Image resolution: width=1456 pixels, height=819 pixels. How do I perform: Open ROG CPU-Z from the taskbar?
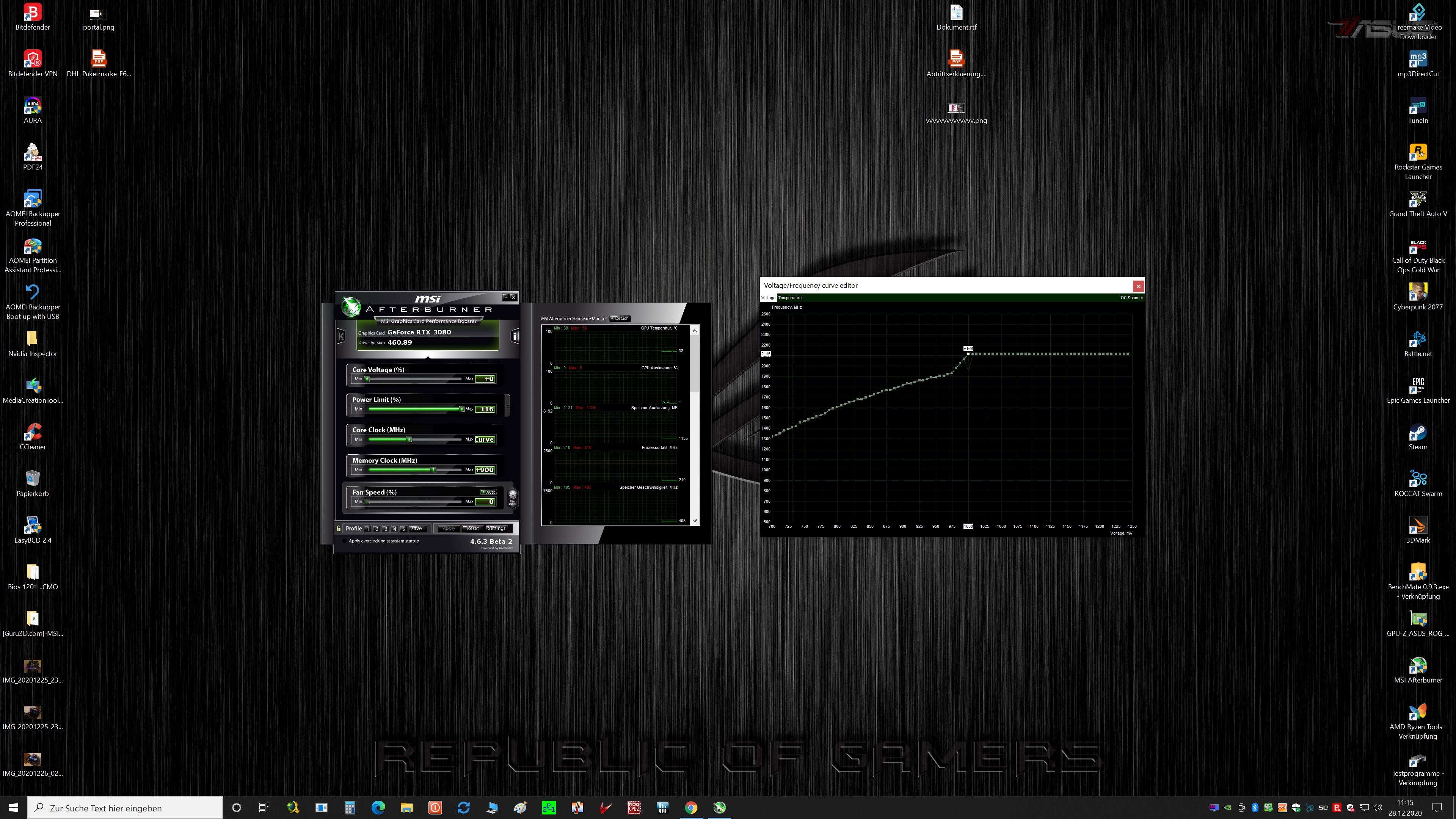pos(634,807)
